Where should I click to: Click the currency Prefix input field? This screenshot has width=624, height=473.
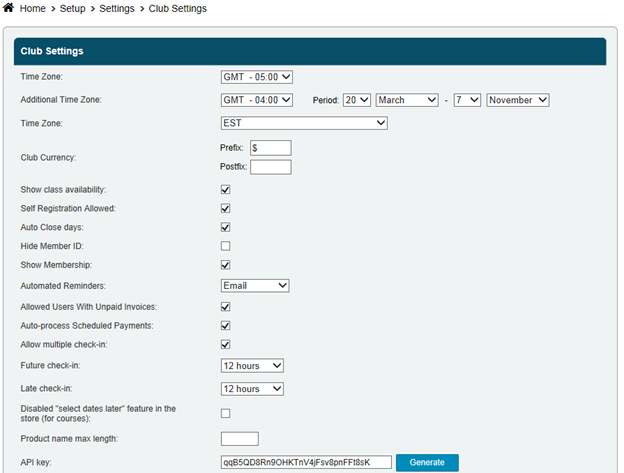click(270, 148)
